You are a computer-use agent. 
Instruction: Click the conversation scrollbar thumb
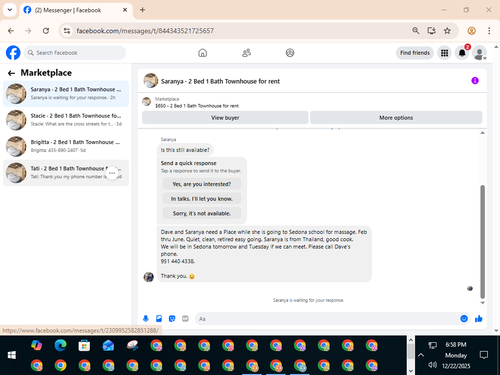(482, 242)
